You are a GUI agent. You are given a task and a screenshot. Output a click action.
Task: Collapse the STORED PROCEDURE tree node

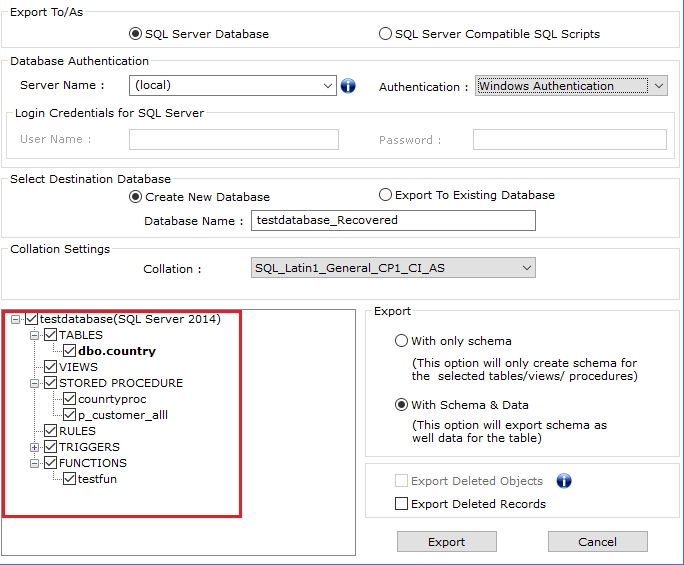36,383
